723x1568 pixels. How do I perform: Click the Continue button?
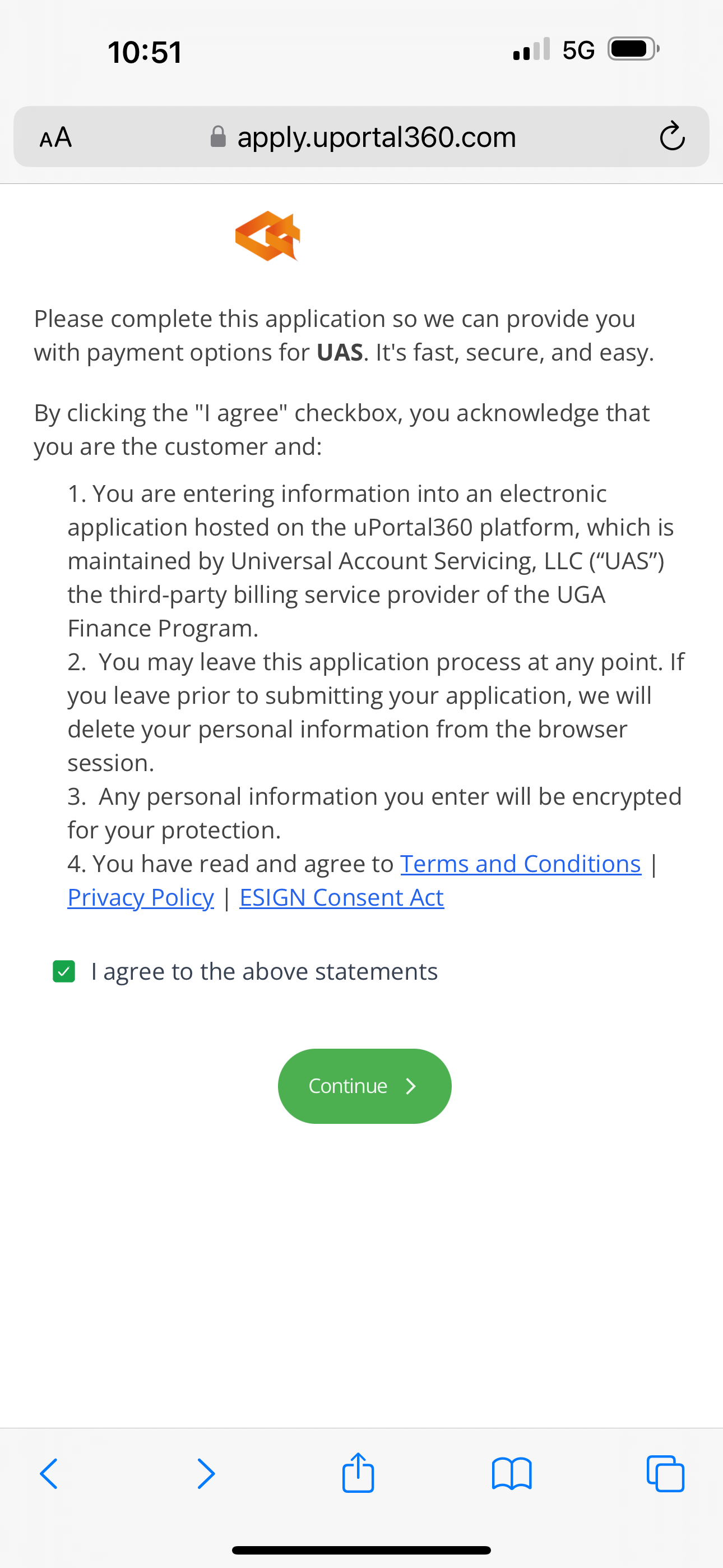364,1086
